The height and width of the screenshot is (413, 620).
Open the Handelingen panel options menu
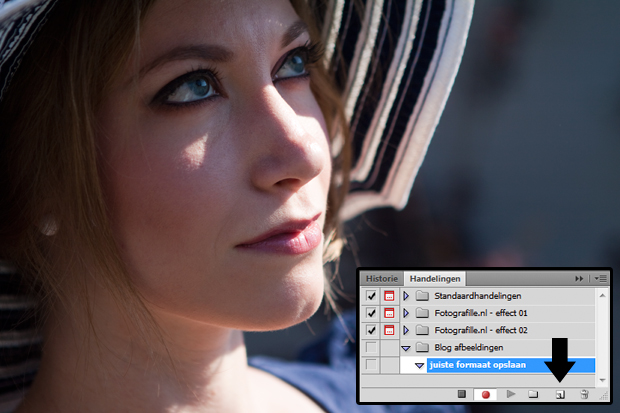(x=600, y=278)
